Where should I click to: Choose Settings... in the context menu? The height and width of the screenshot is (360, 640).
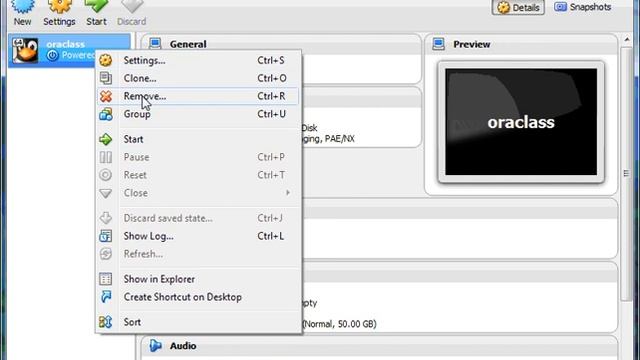click(199, 60)
